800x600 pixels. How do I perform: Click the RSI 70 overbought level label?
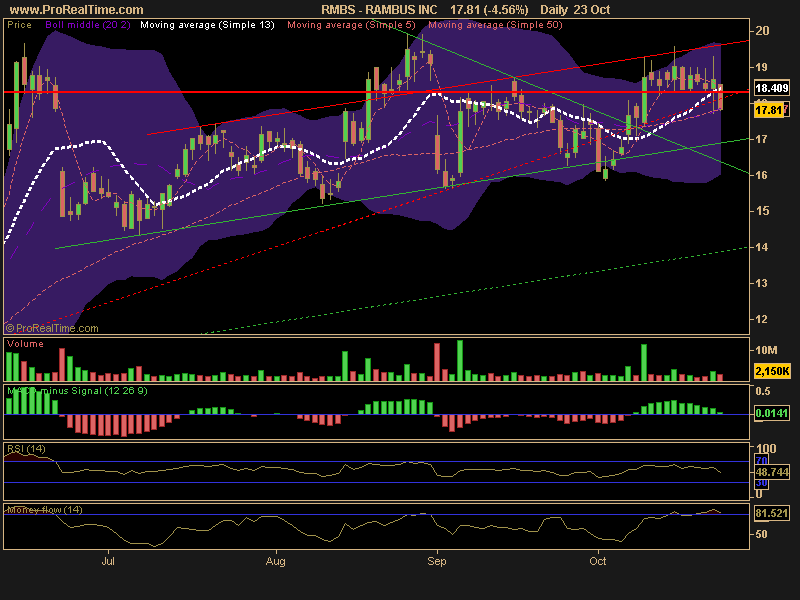(762, 461)
